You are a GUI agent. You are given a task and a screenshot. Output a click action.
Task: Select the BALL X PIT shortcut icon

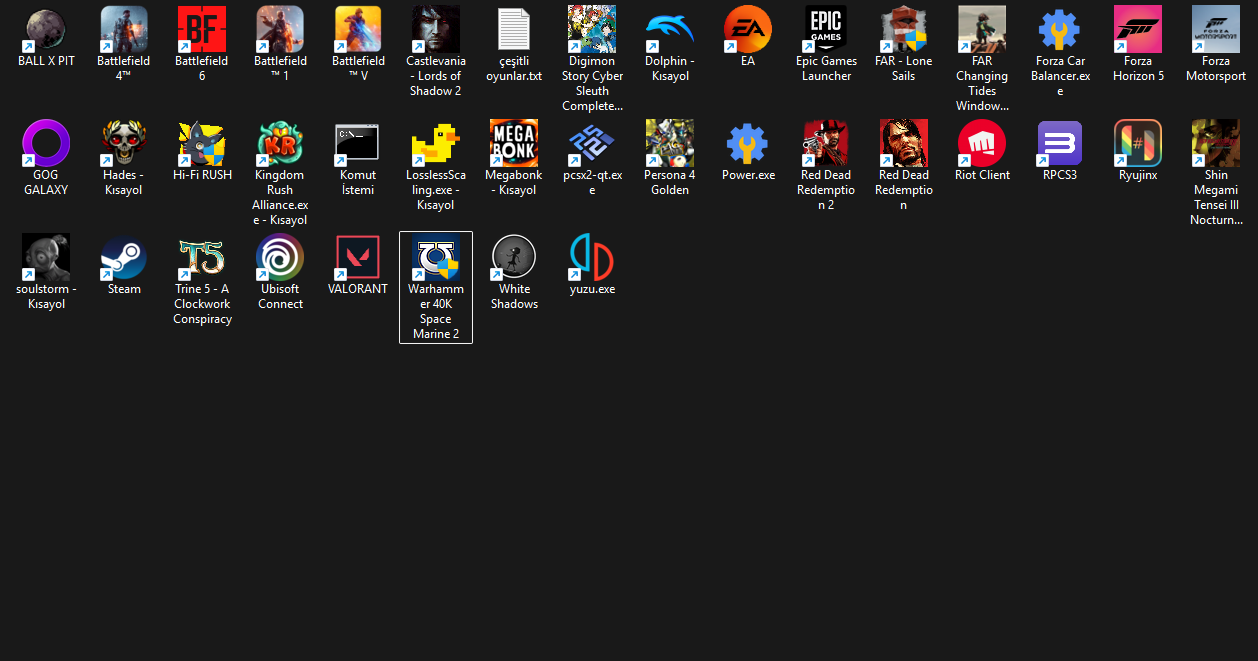coord(46,30)
